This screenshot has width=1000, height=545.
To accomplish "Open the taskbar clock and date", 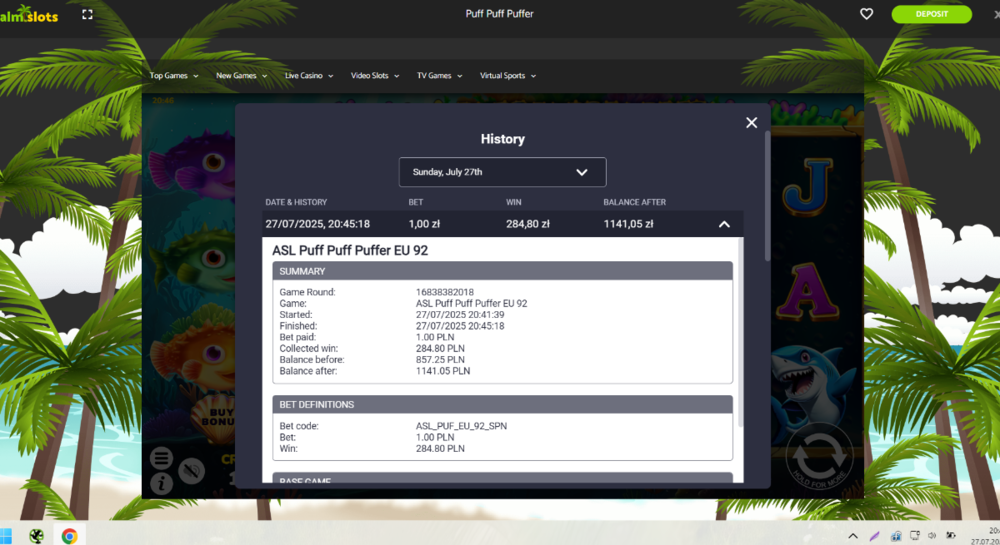I will (x=987, y=536).
